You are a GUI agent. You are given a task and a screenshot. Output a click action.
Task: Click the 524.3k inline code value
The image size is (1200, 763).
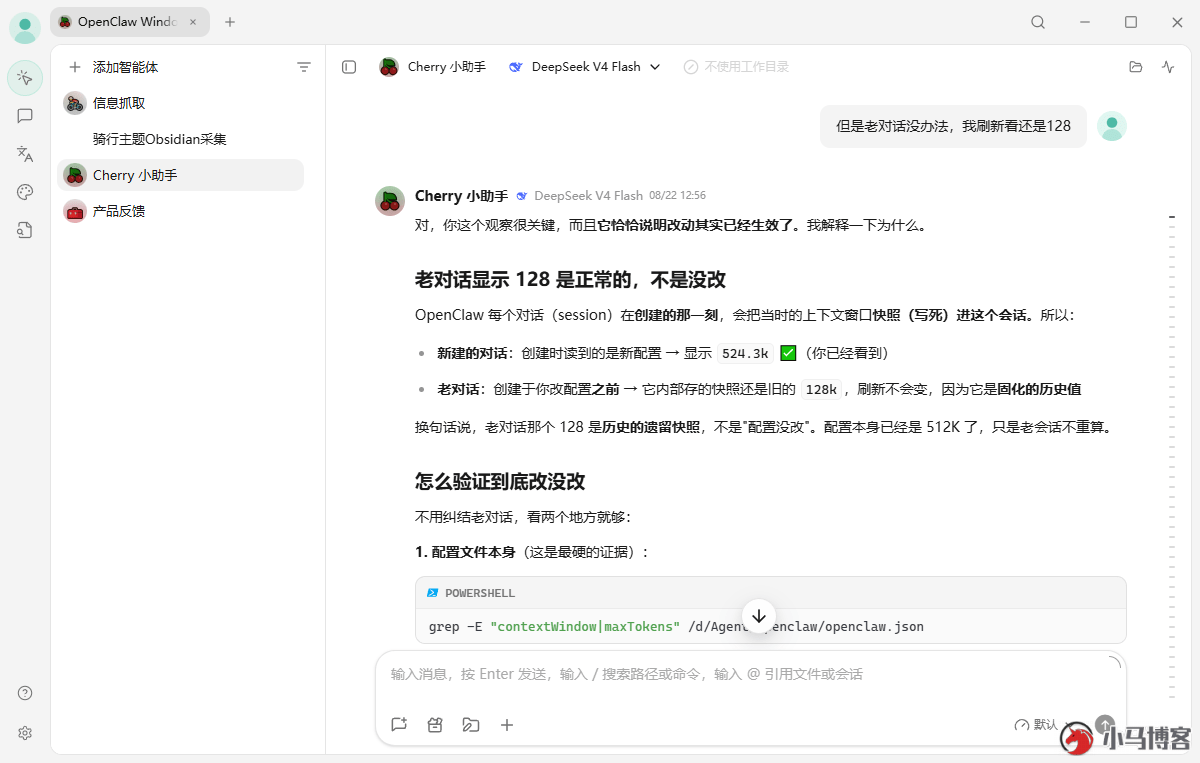click(x=745, y=353)
